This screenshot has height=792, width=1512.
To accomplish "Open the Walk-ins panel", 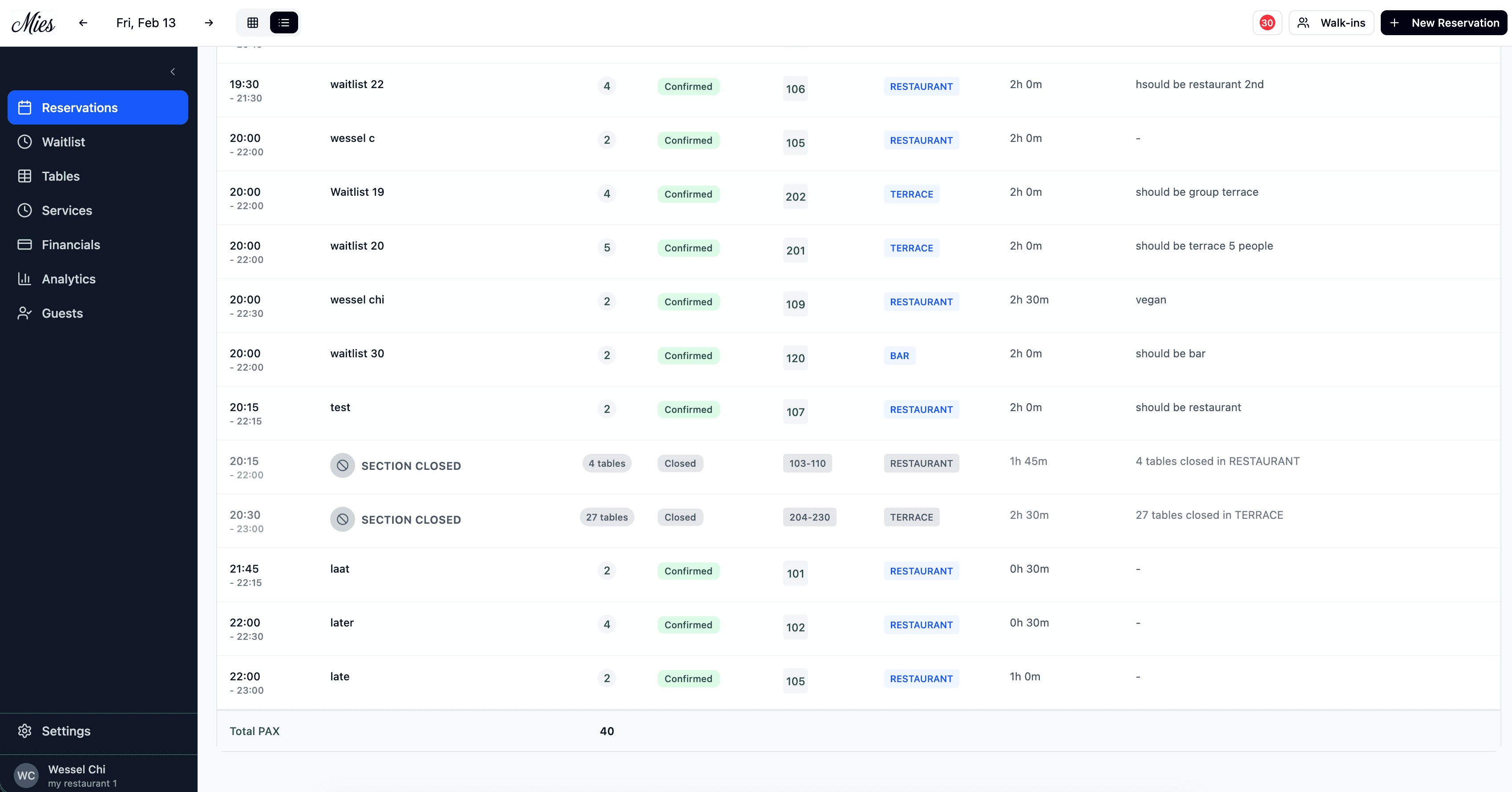I will point(1331,22).
